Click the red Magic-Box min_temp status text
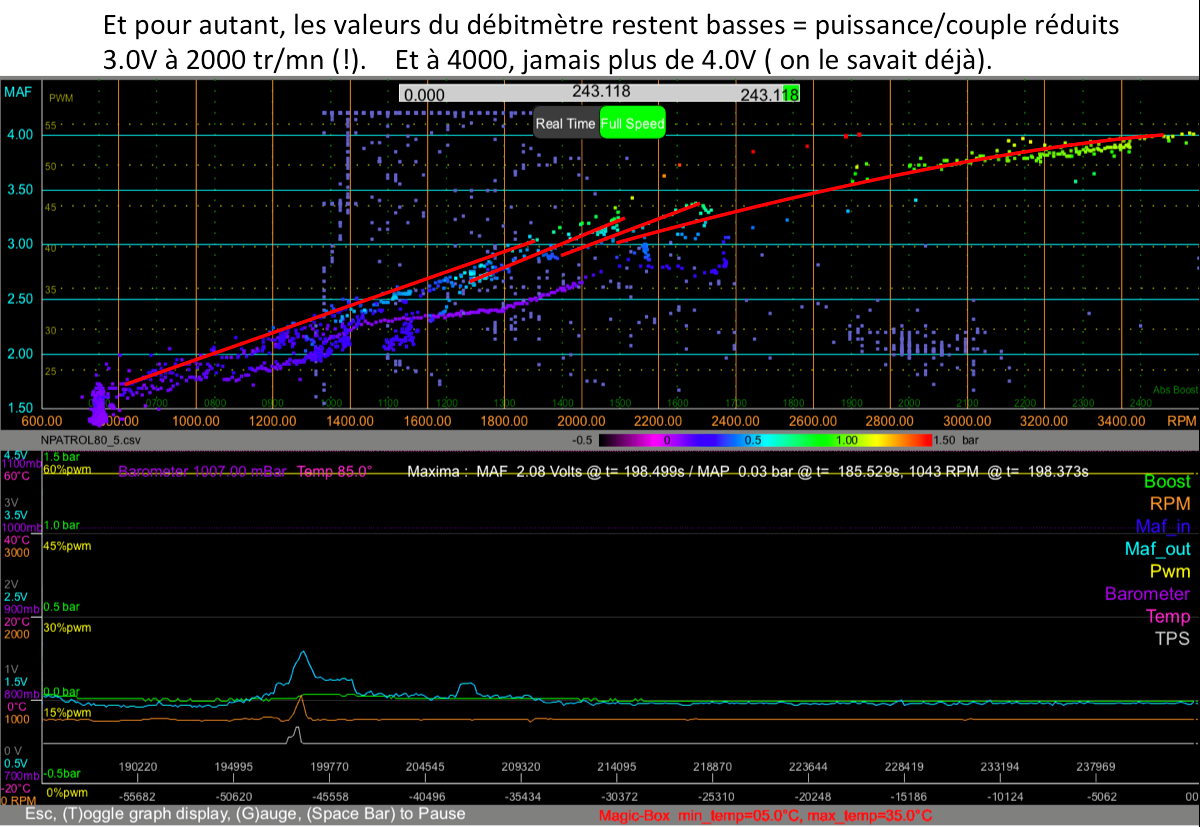This screenshot has width=1200, height=827. point(766,817)
